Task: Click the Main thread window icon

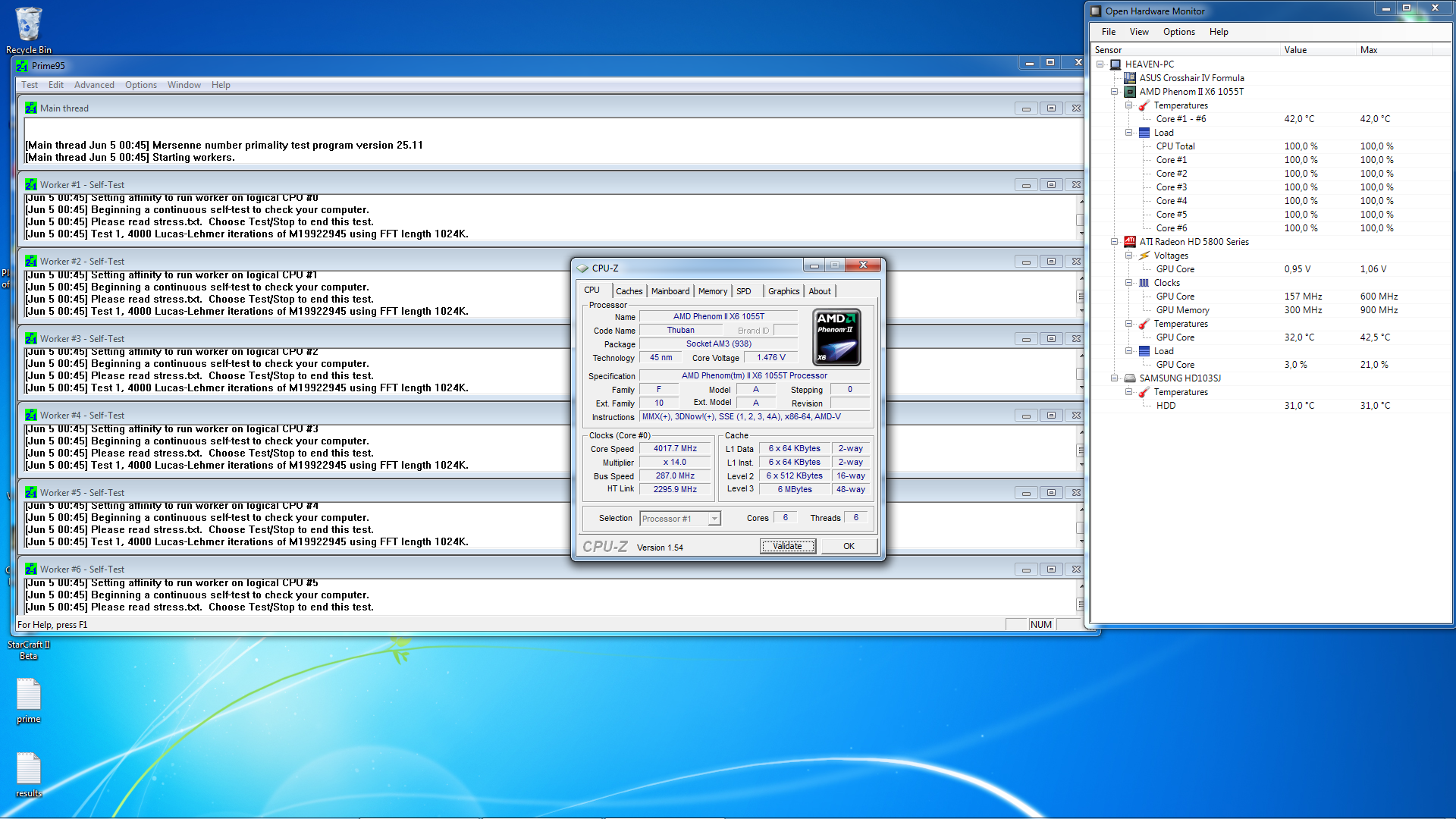Action: [x=31, y=108]
